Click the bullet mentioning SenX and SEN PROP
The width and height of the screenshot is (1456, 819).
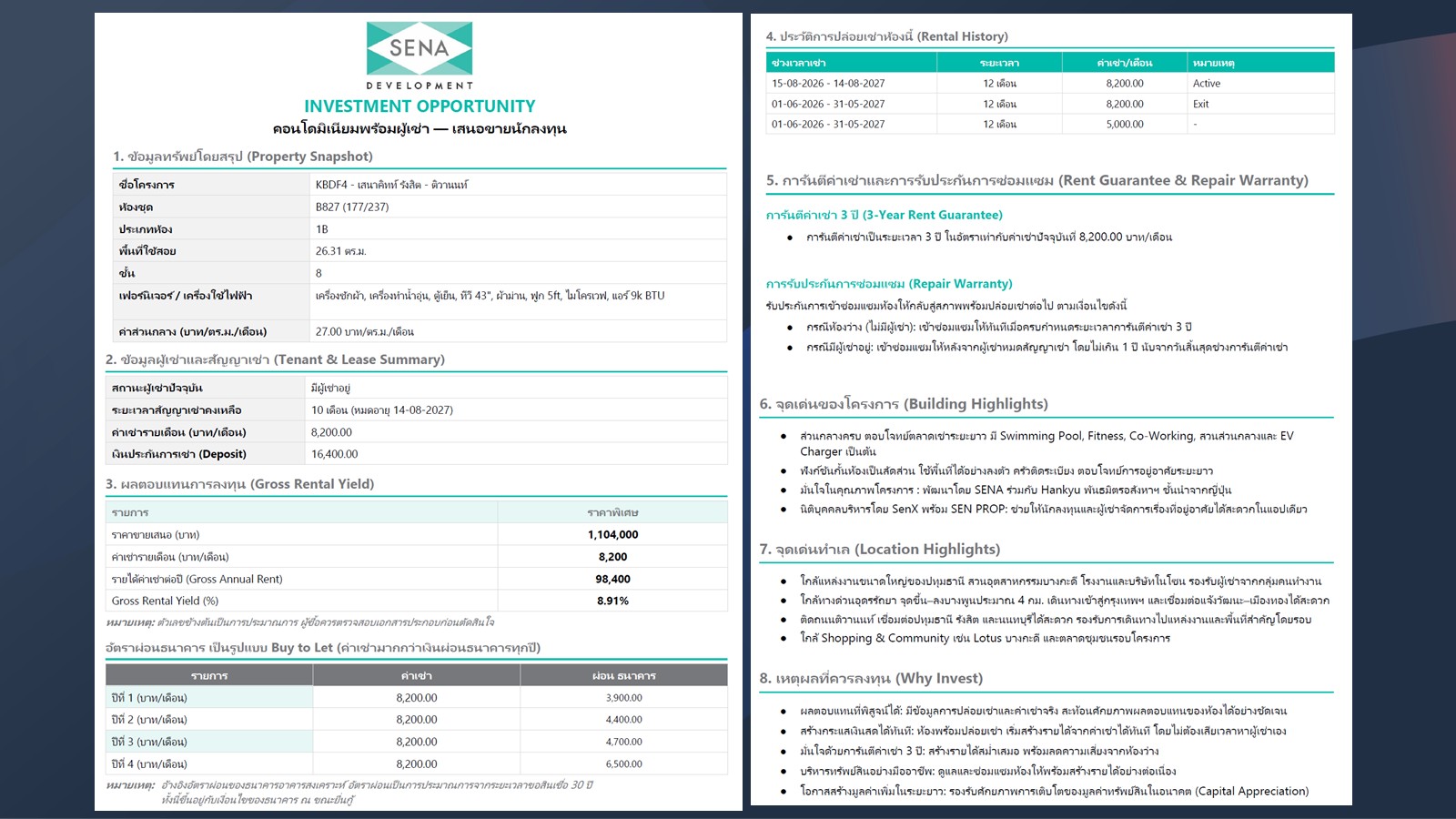(1053, 509)
